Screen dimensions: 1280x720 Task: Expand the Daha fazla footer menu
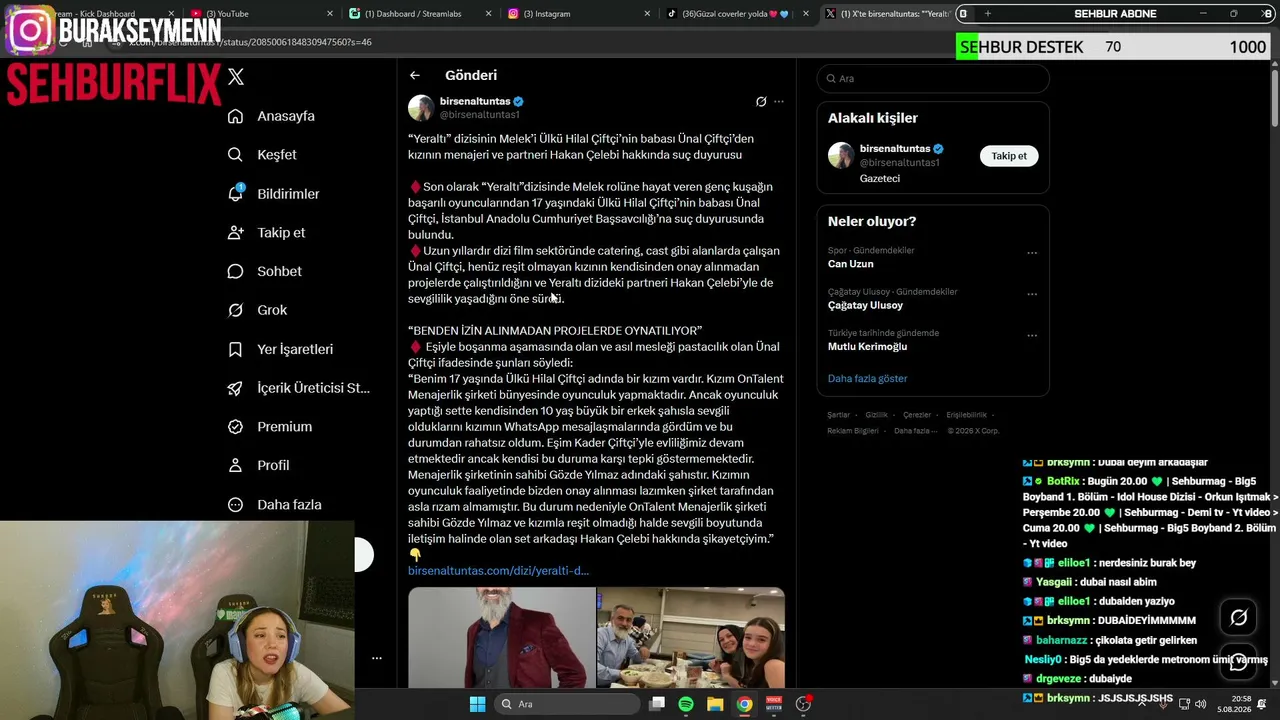tap(916, 431)
